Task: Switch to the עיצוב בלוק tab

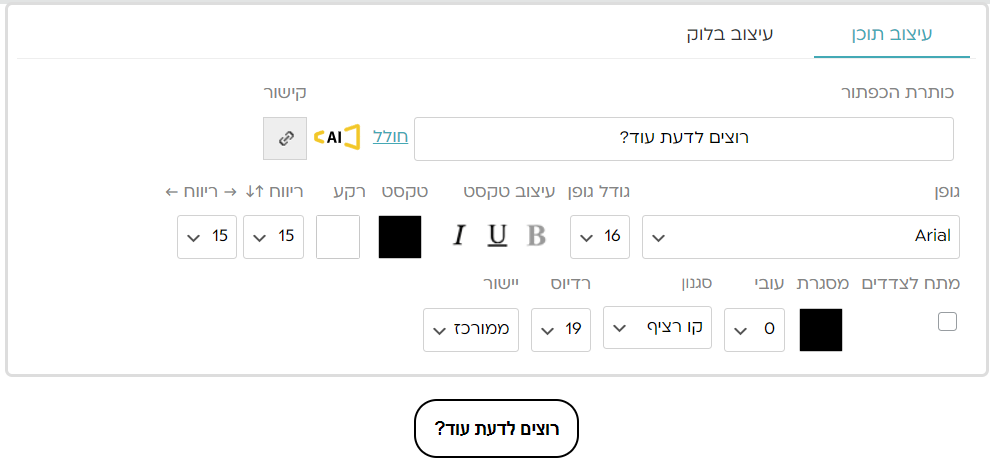Action: click(x=730, y=35)
